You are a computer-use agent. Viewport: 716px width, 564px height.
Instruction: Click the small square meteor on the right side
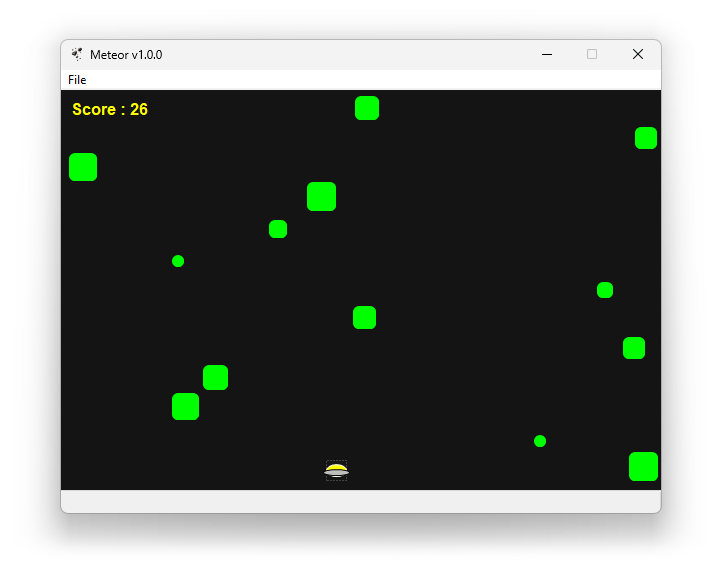click(x=605, y=290)
